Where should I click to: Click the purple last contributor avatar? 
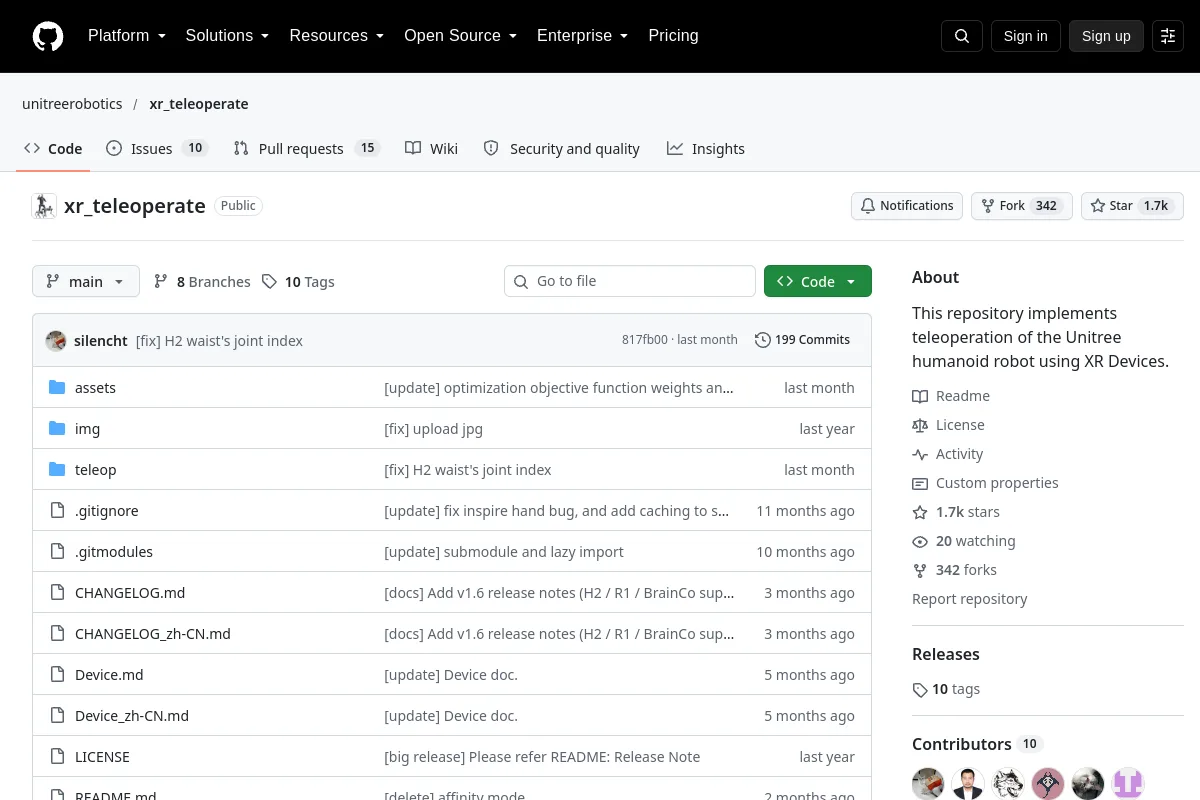(x=1128, y=784)
